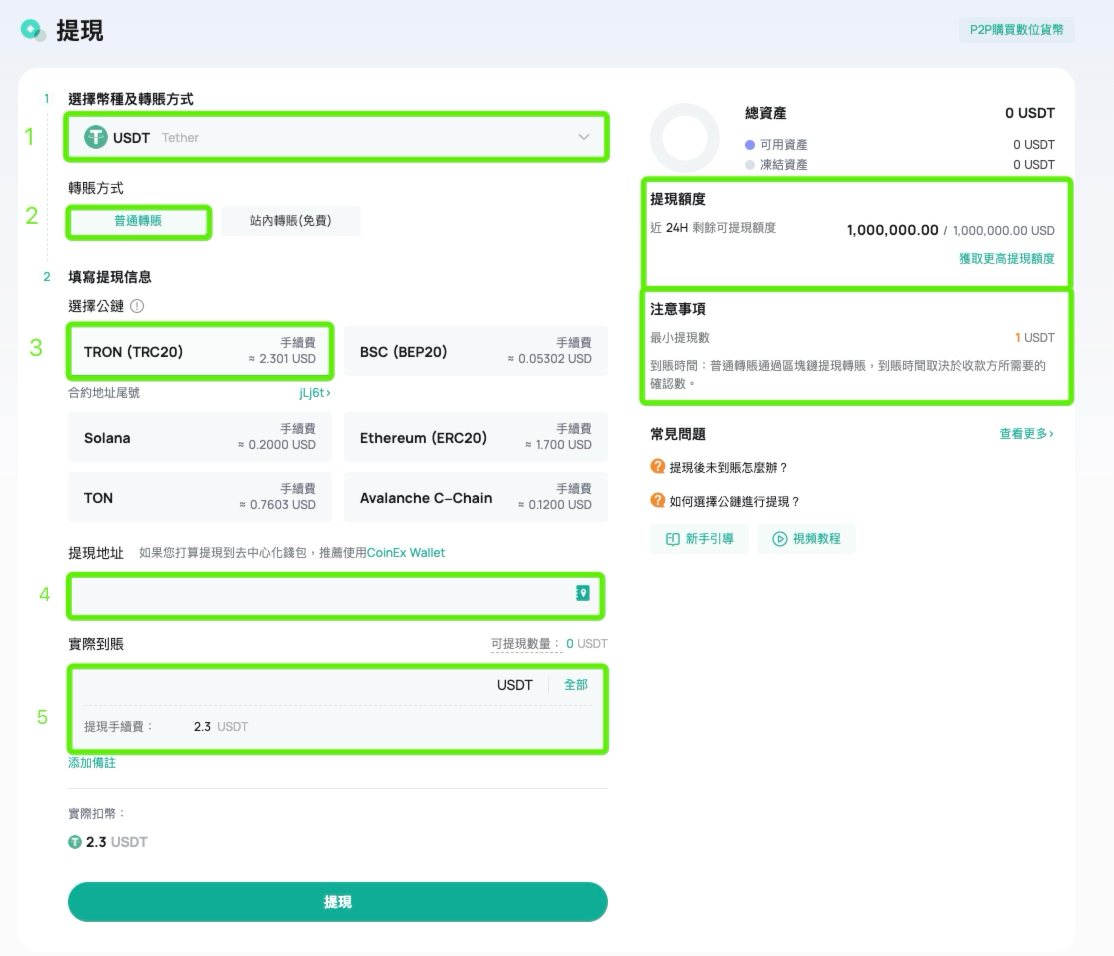
Task: Click the Tether USDT coin icon
Action: pyautogui.click(x=95, y=137)
